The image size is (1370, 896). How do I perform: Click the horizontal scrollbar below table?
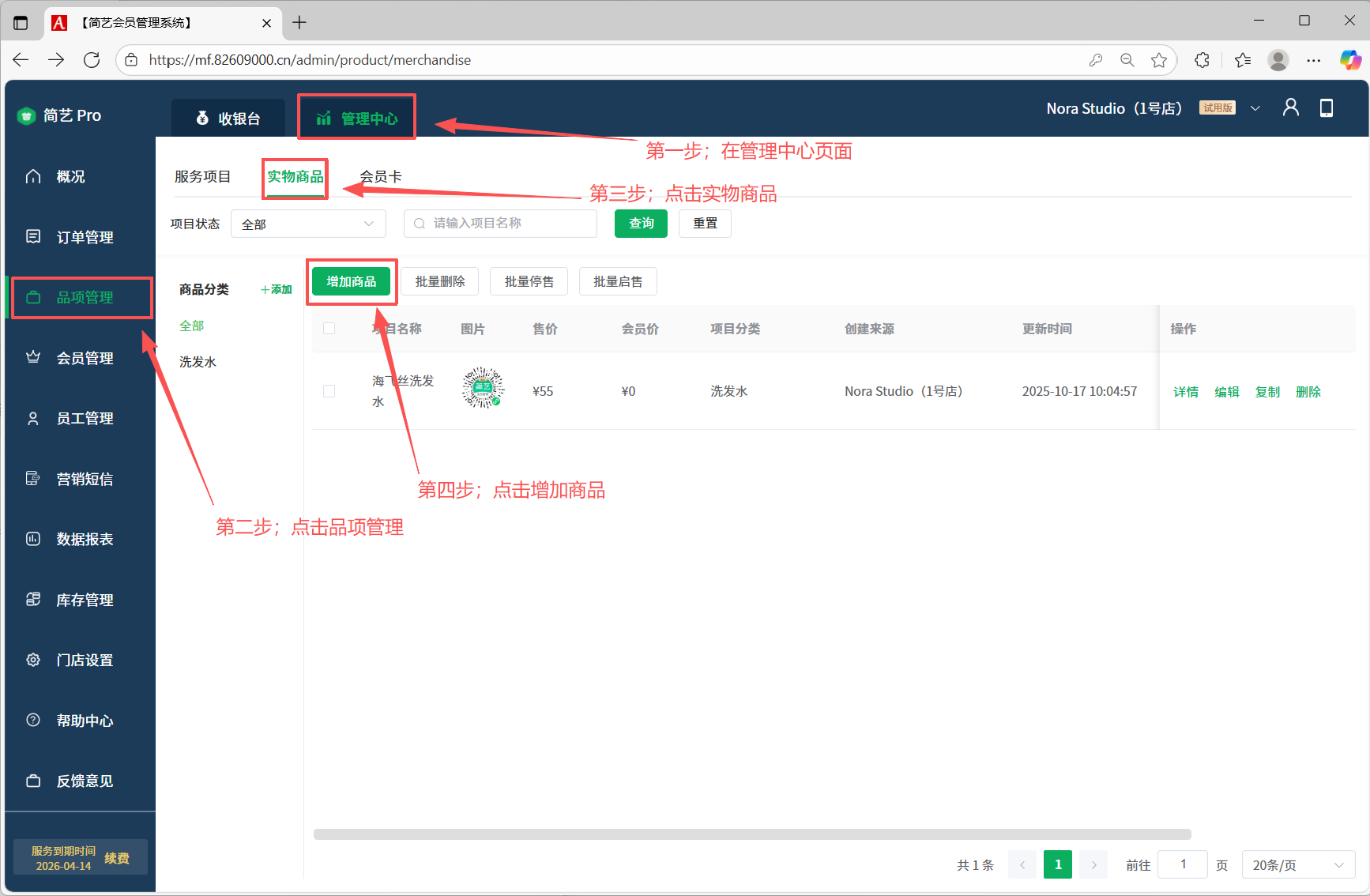click(752, 834)
